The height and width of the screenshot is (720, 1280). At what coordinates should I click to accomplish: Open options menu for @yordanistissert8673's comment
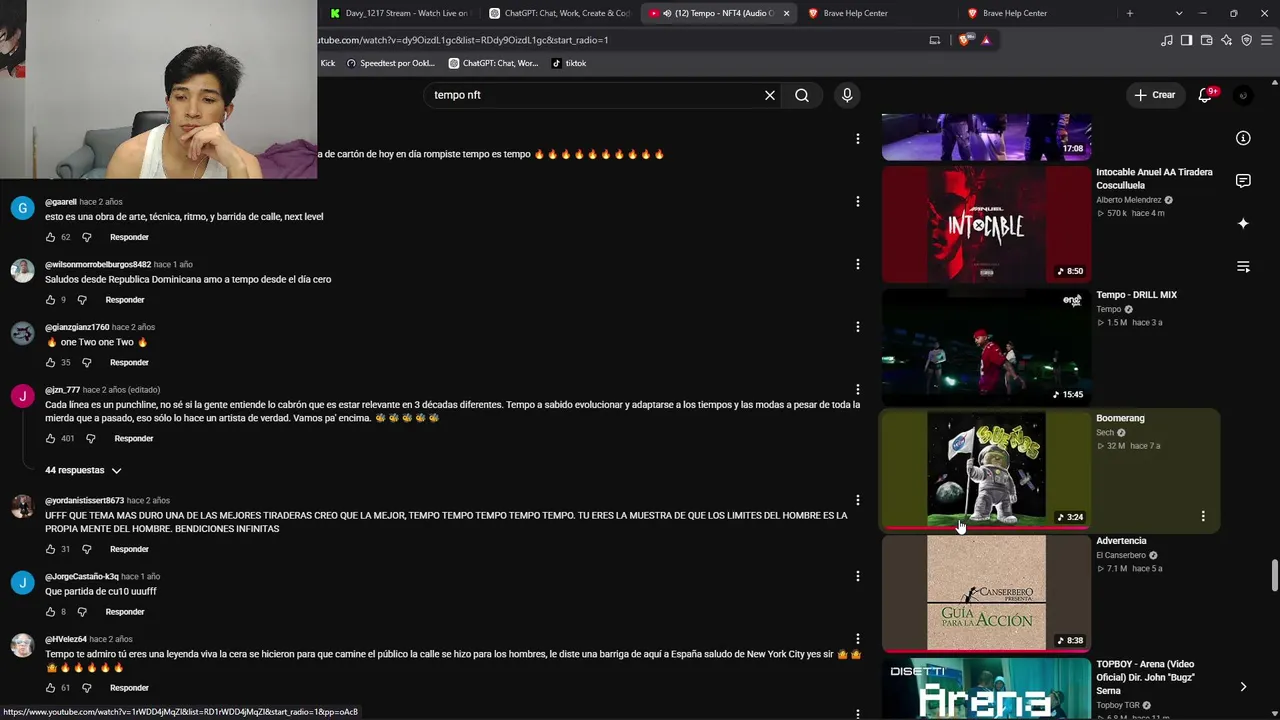click(857, 500)
